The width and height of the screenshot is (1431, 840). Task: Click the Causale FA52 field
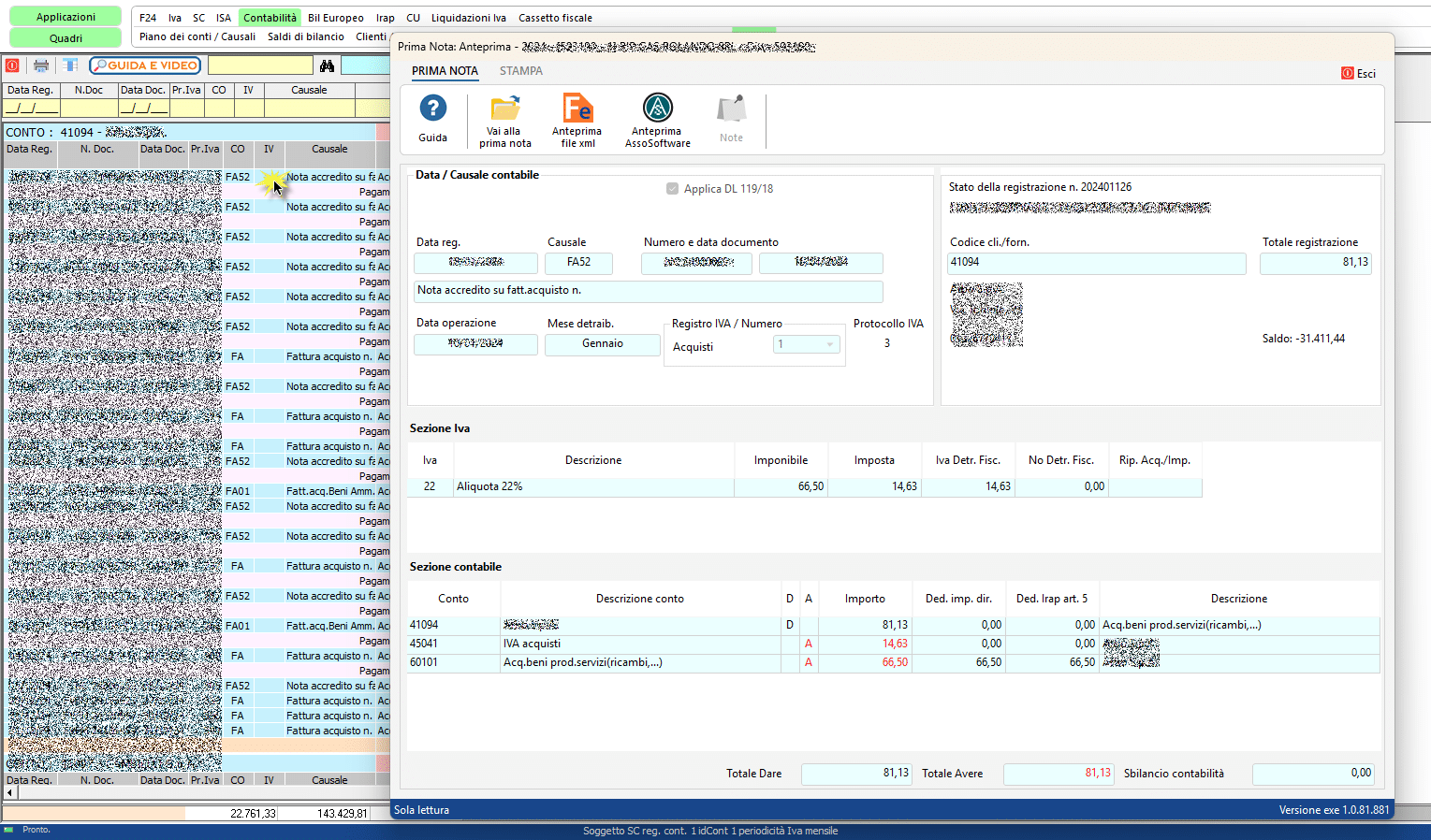pos(578,263)
